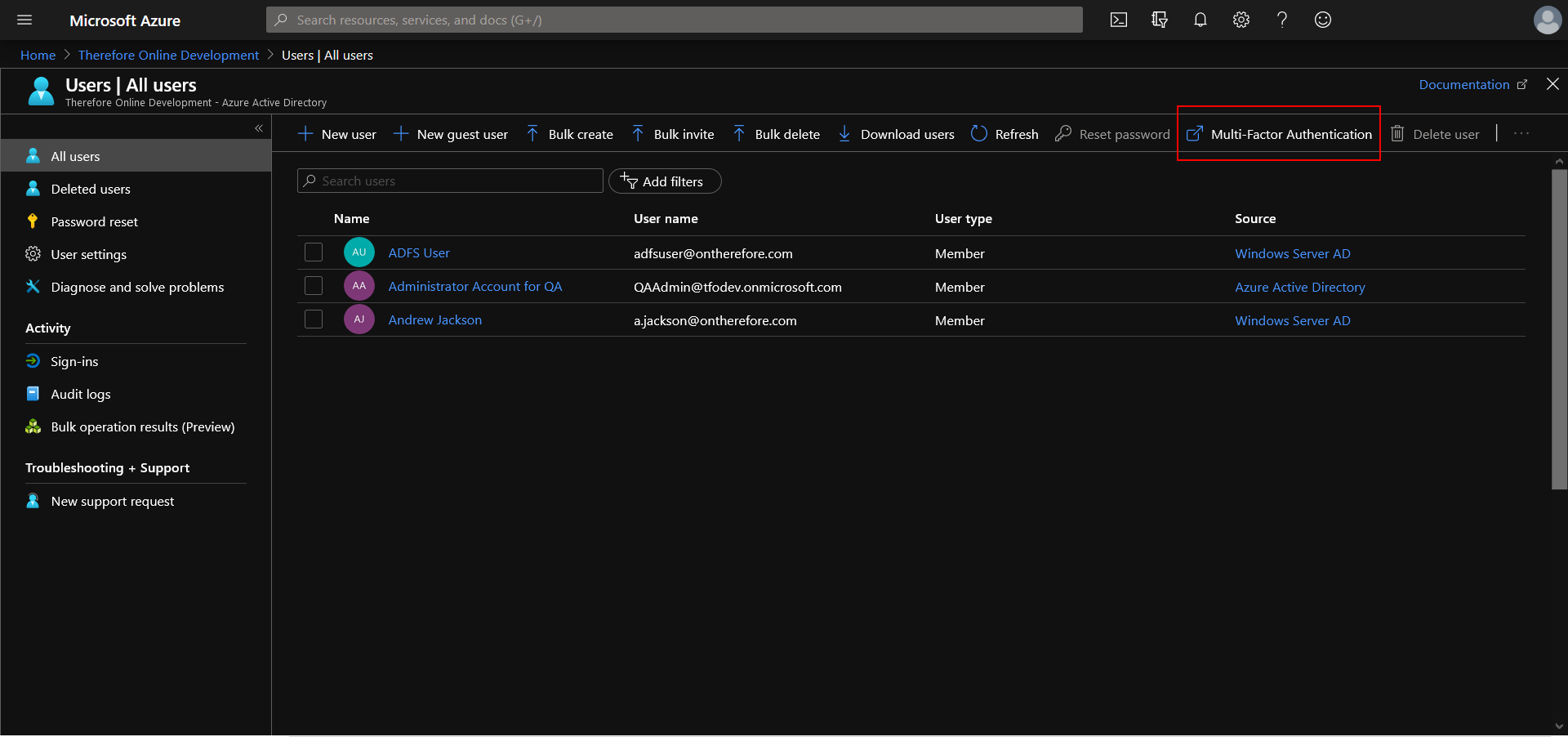Switch to the Deleted users section

coord(90,189)
